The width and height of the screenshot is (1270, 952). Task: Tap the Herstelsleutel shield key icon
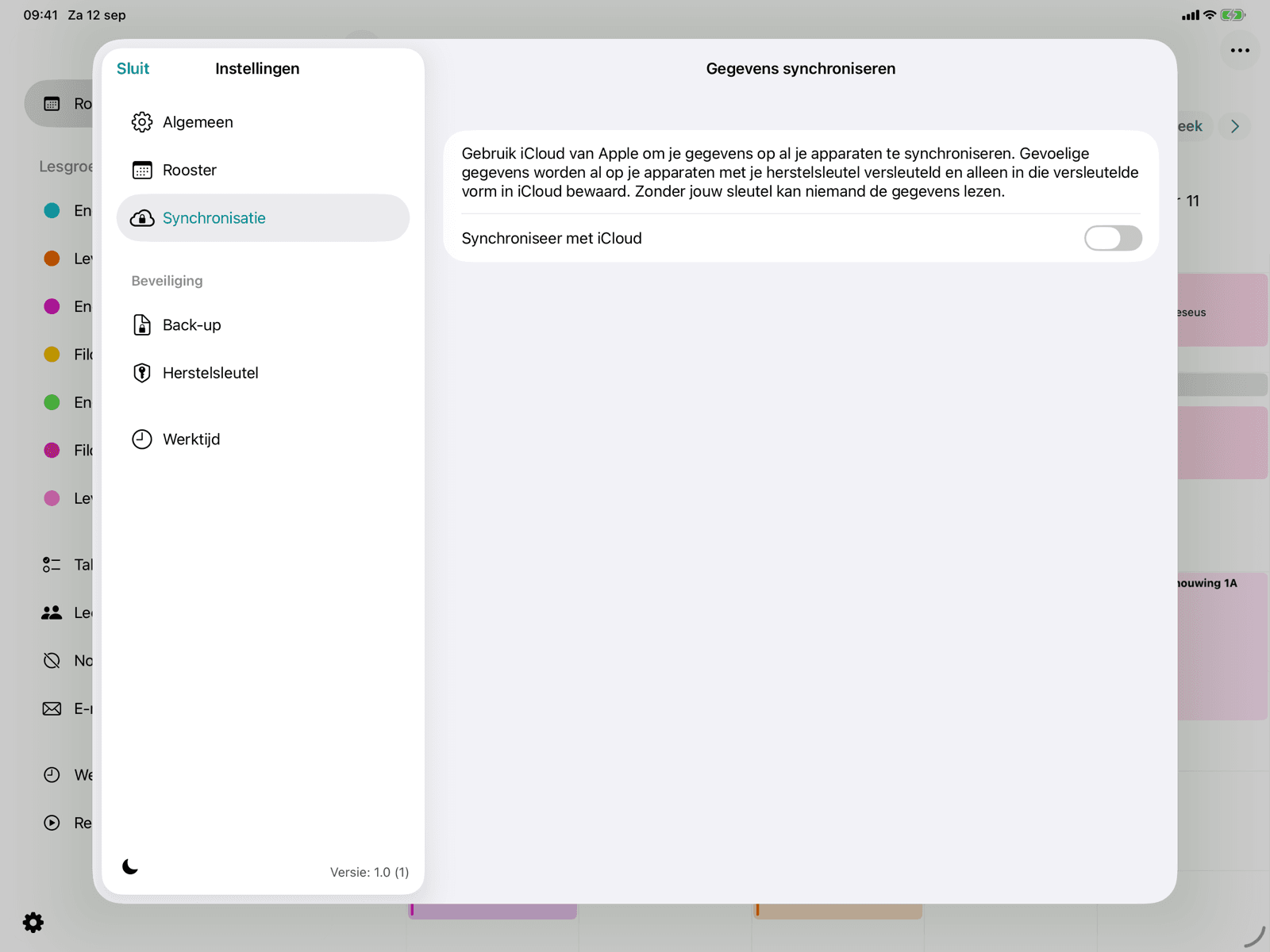142,373
